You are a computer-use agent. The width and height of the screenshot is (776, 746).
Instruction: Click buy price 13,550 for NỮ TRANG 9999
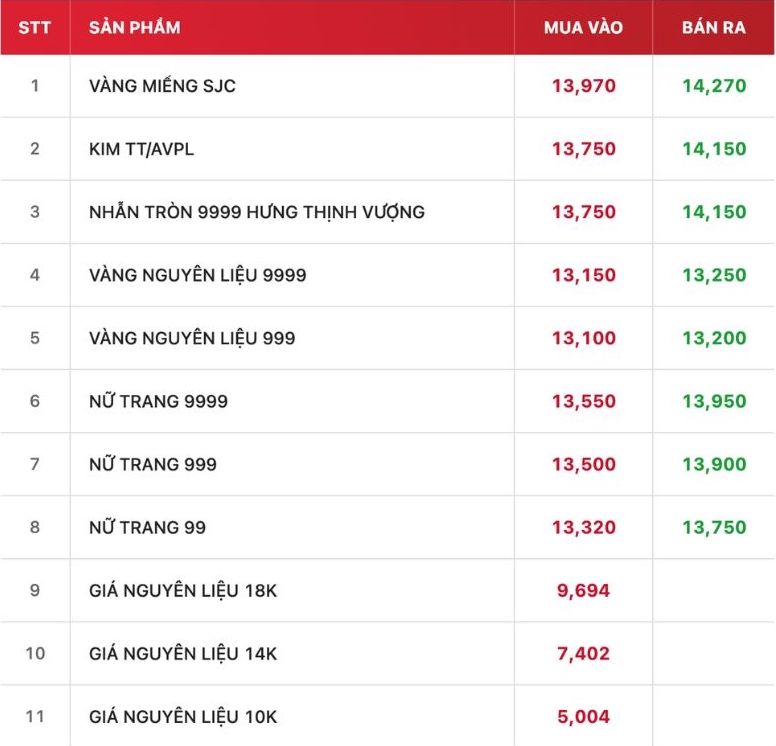tap(584, 401)
